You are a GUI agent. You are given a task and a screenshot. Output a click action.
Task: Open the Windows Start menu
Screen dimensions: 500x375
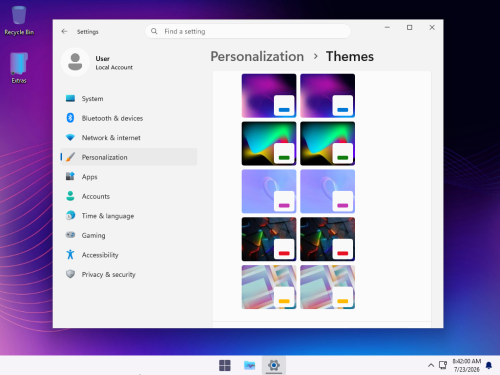[x=225, y=365]
